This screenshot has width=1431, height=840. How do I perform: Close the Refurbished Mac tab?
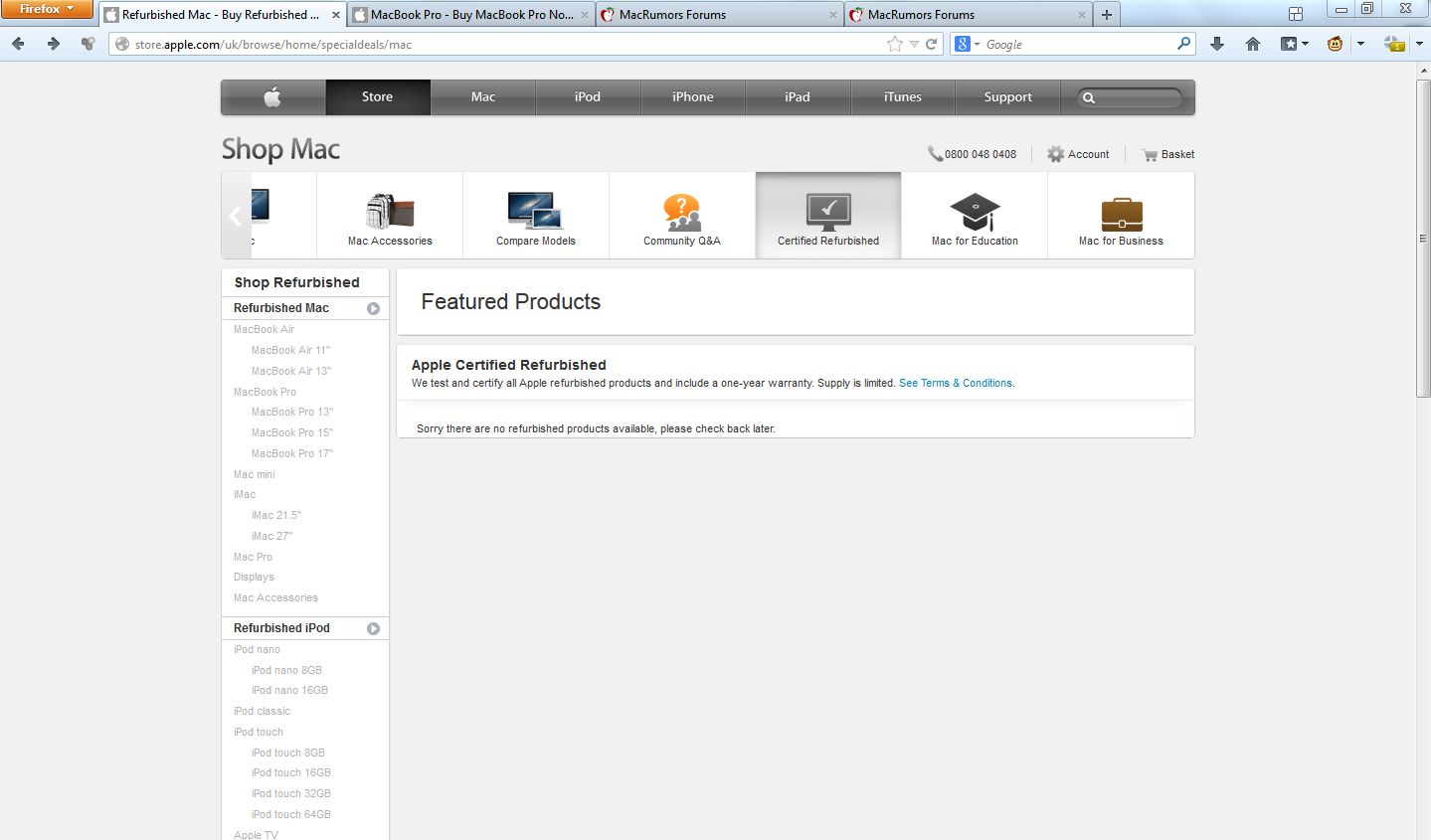pos(336,15)
